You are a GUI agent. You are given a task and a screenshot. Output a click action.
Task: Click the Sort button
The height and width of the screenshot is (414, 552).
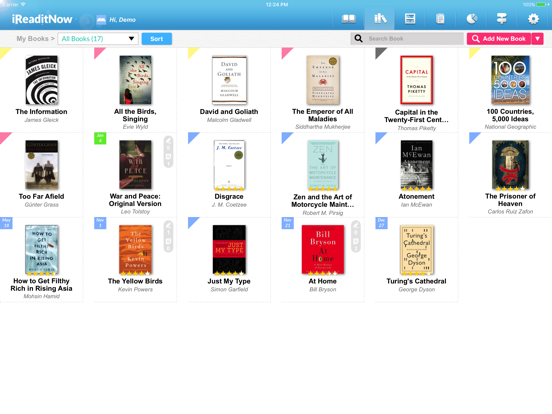pos(157,38)
